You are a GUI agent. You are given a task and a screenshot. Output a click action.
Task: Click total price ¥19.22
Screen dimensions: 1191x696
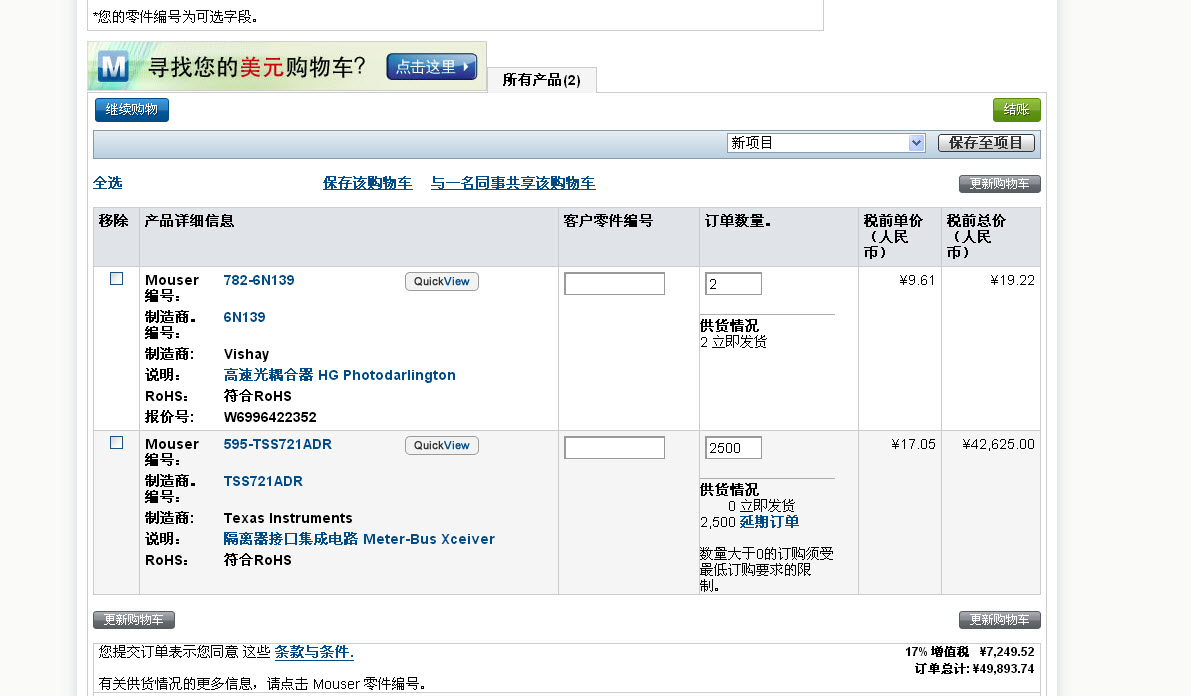coord(1013,280)
